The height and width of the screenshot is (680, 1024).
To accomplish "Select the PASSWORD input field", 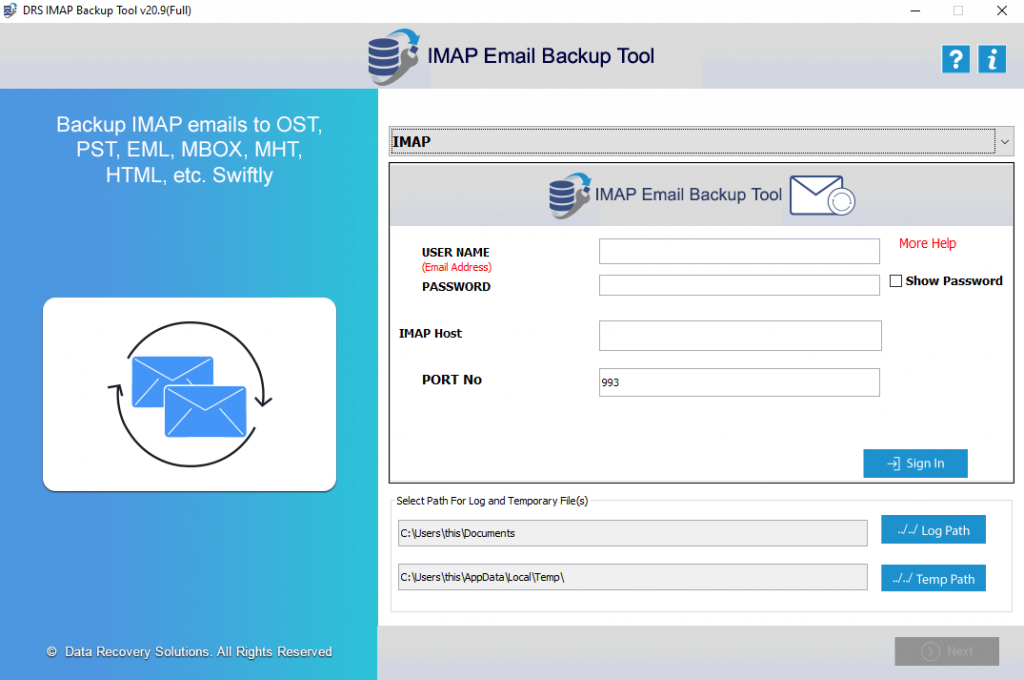I will [x=739, y=285].
